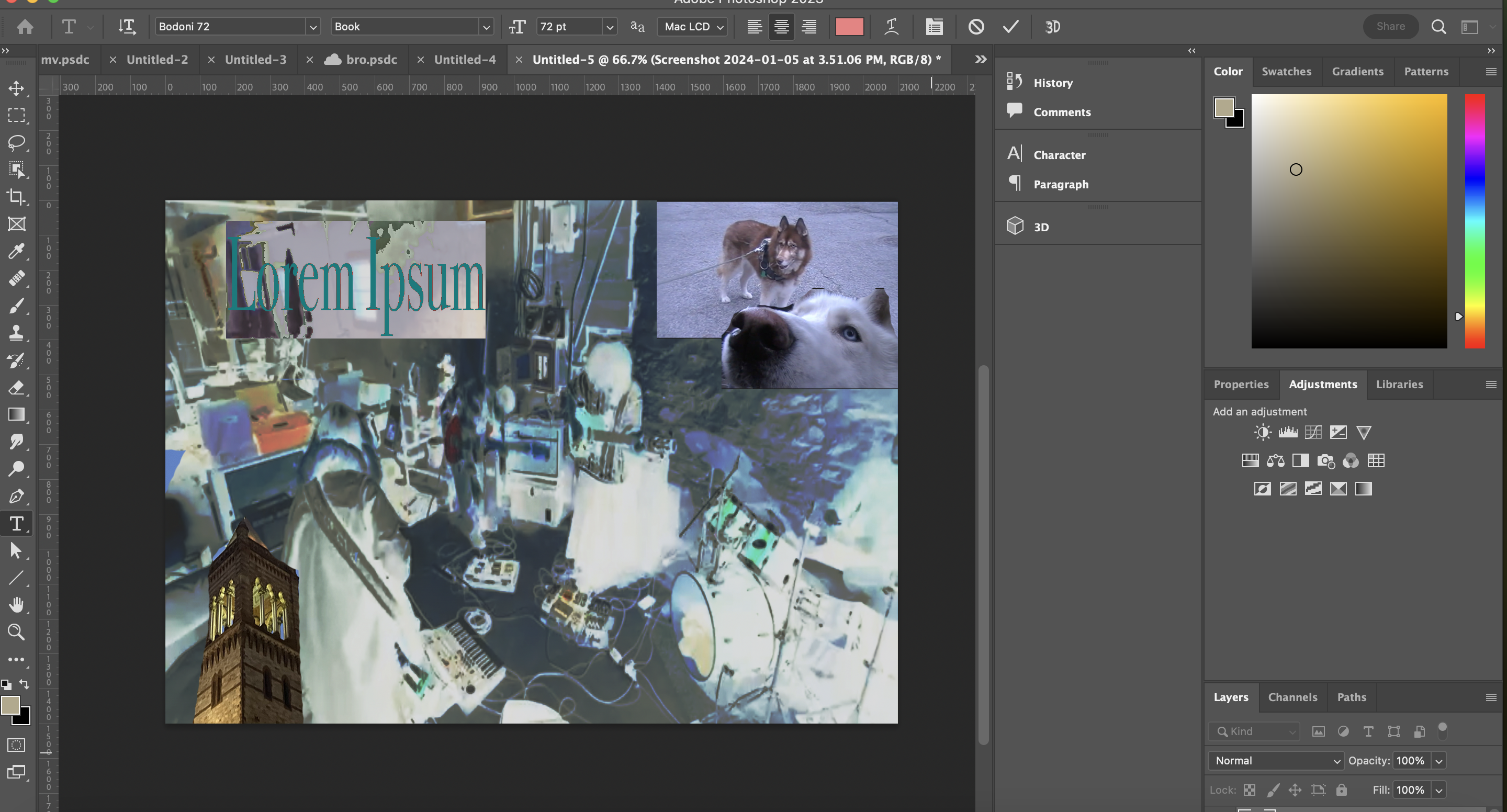Select the Eyedropper tool

16,251
